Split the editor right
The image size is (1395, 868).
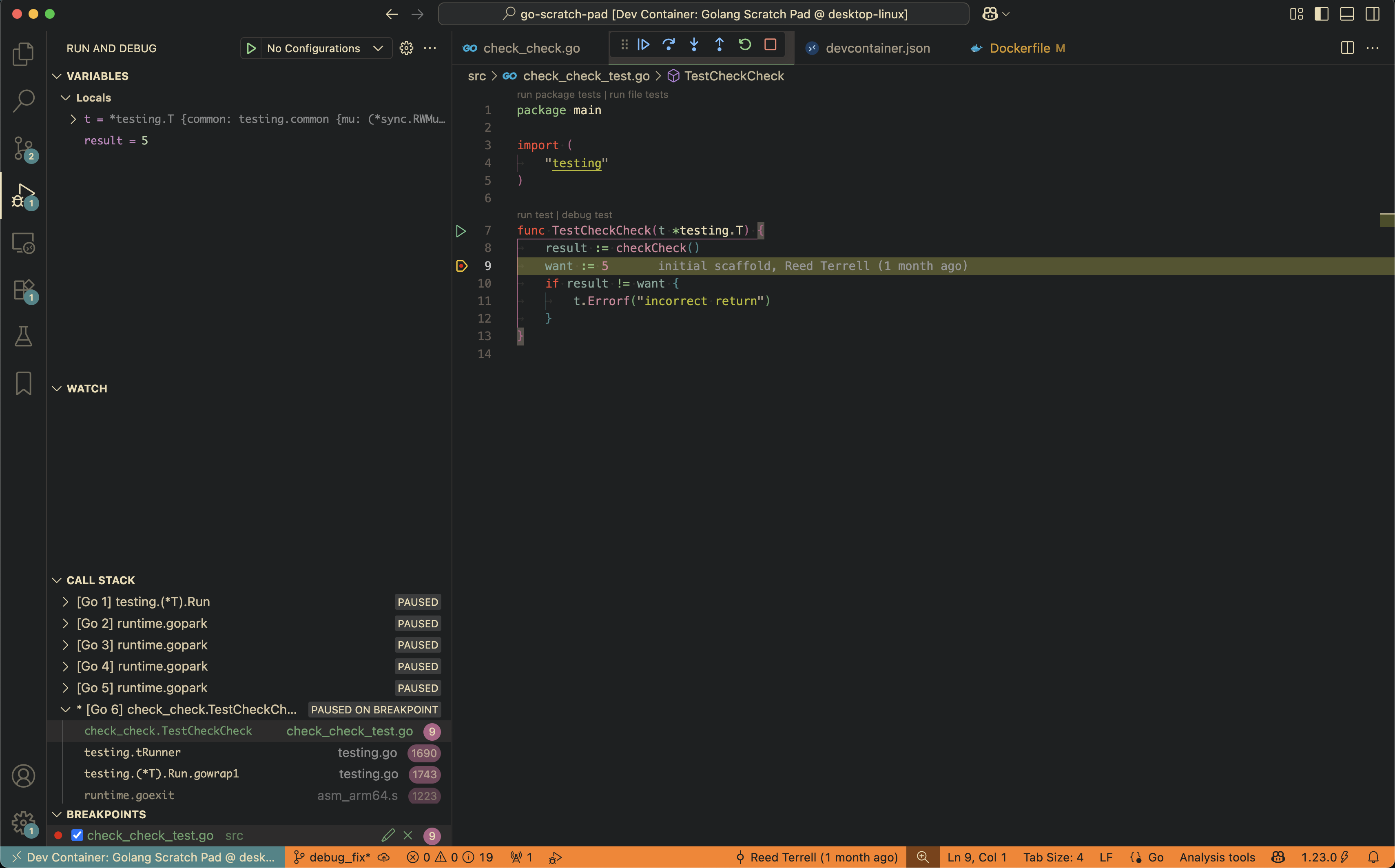[1347, 48]
